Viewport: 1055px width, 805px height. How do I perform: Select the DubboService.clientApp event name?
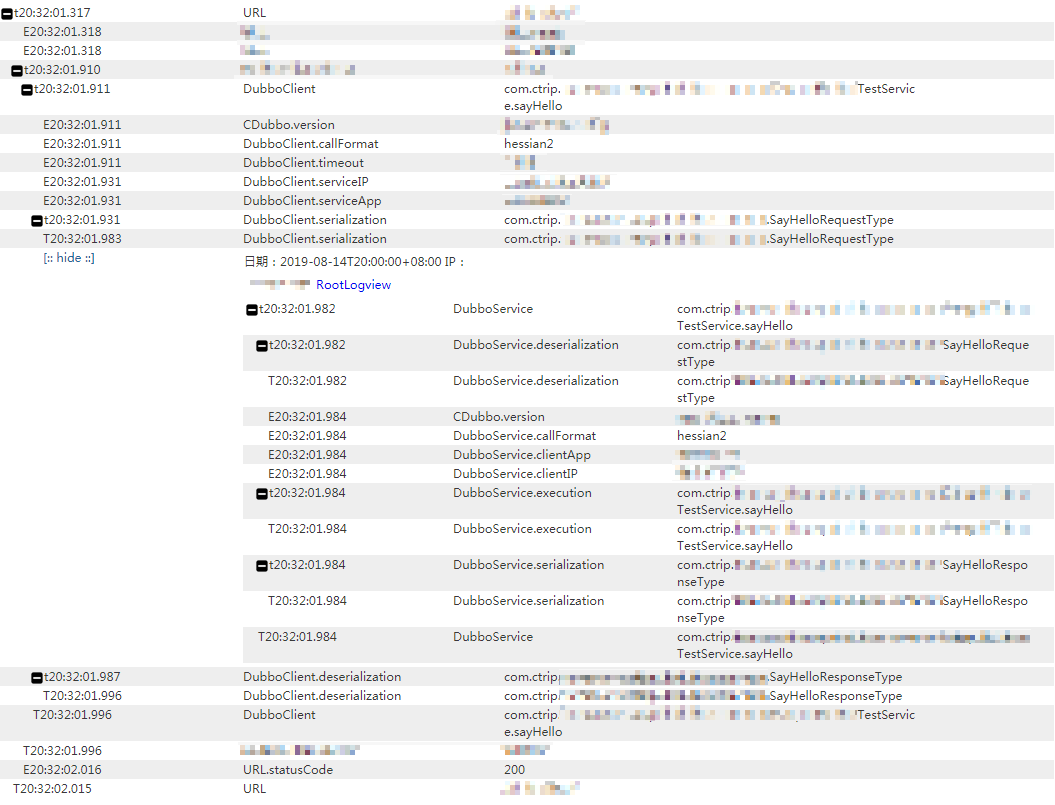521,455
